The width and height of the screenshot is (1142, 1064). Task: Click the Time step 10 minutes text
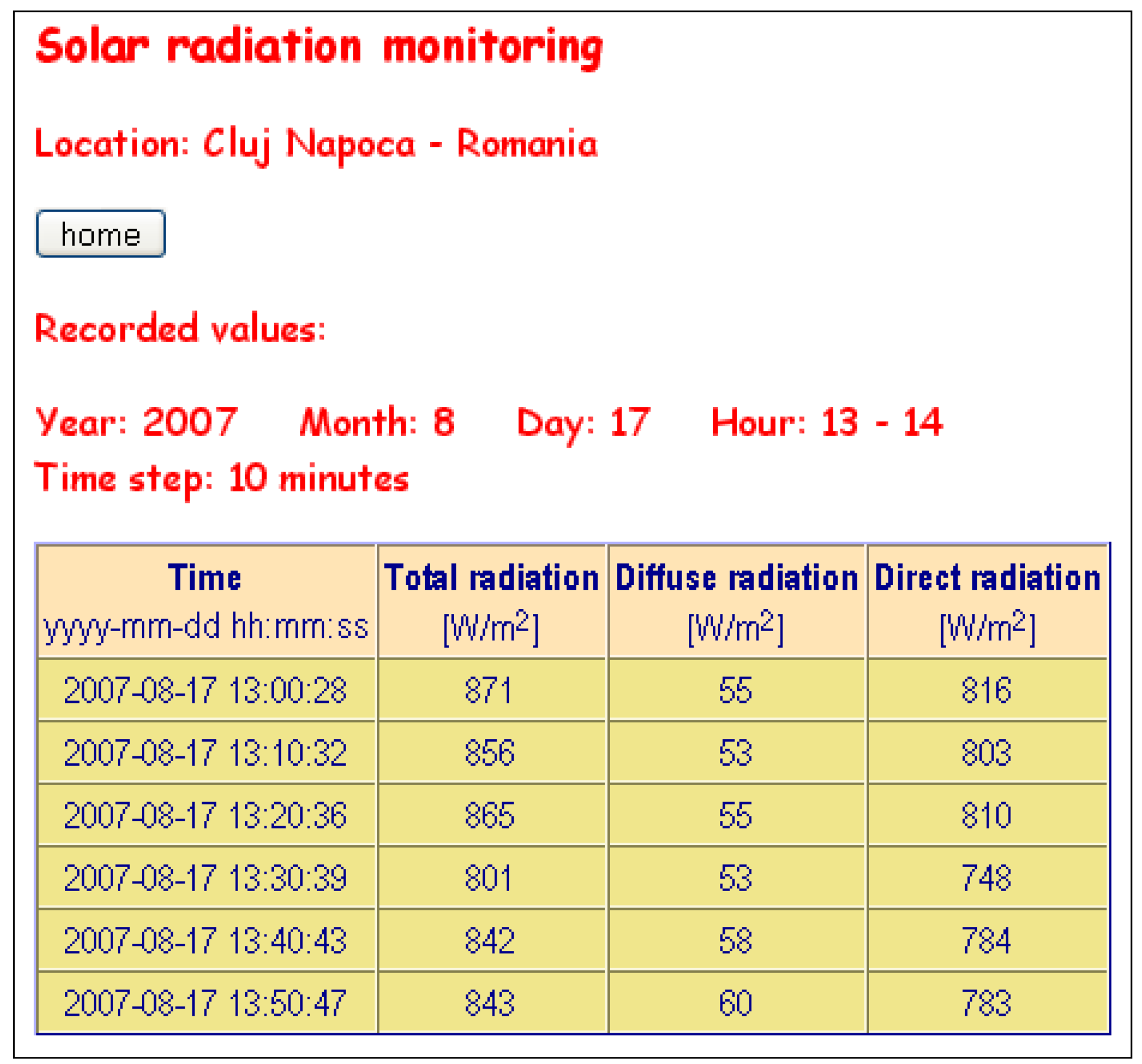pyautogui.click(x=222, y=478)
